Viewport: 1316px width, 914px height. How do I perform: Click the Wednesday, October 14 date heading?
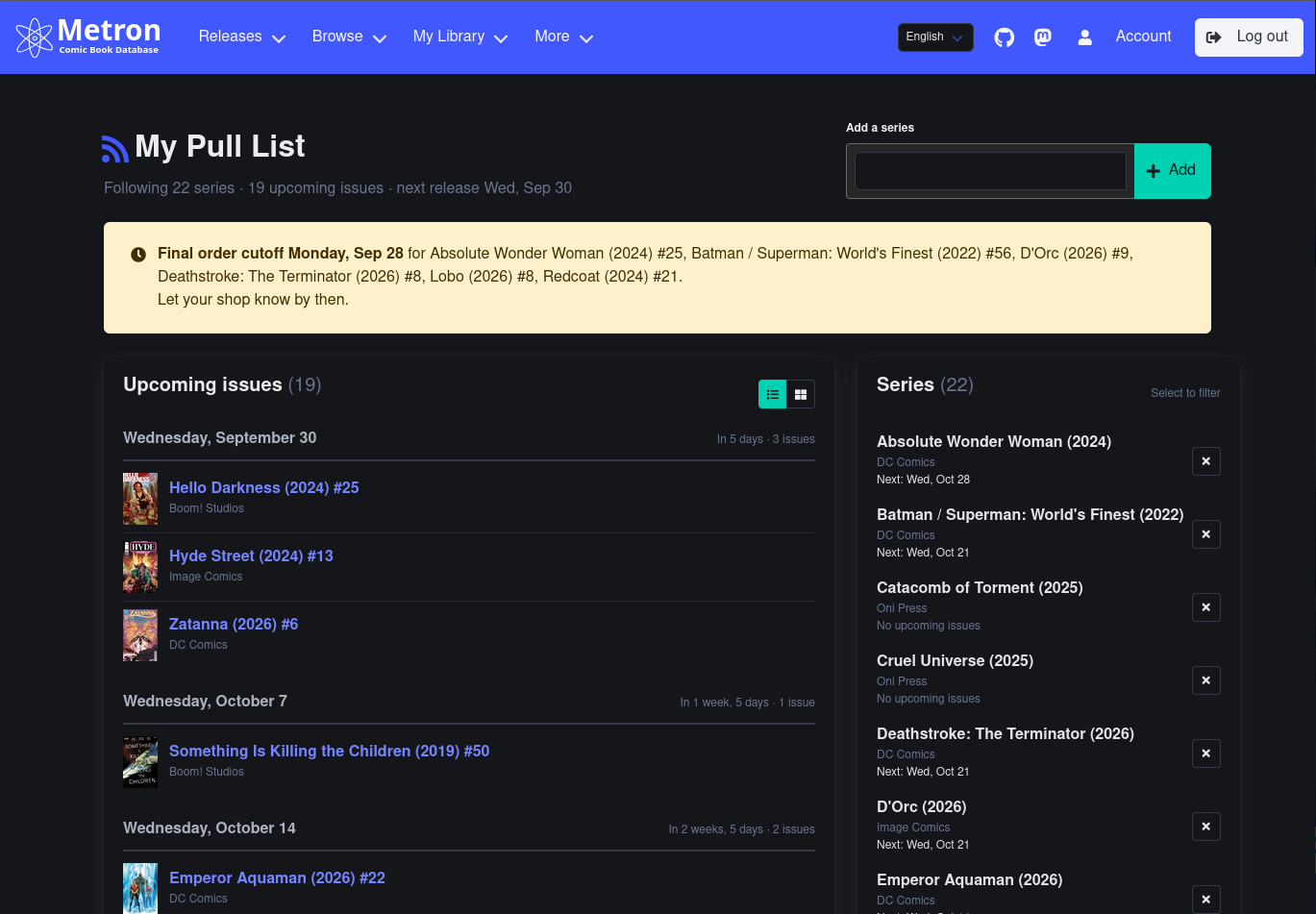(210, 828)
